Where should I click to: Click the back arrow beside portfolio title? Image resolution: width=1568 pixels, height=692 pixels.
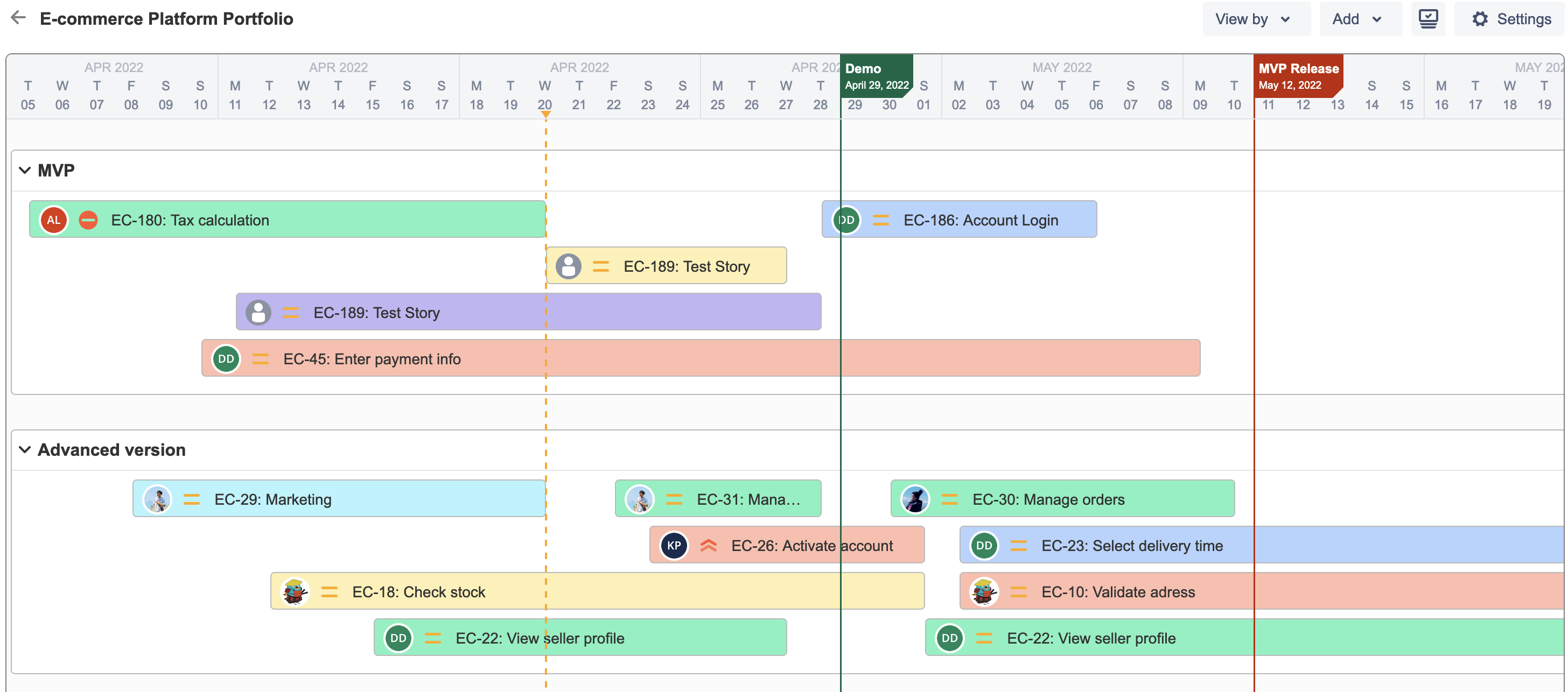pyautogui.click(x=18, y=18)
